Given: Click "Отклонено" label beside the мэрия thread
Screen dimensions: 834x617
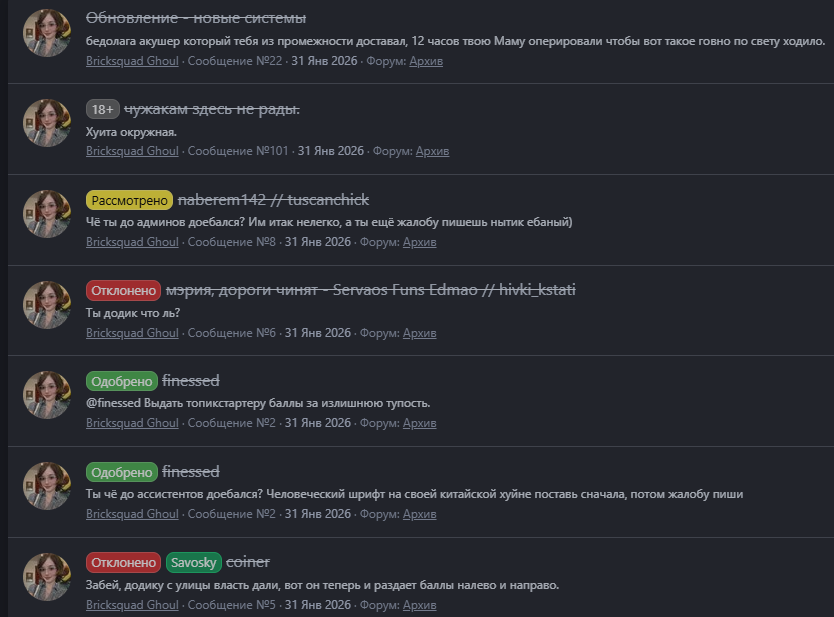Looking at the screenshot, I should click(x=124, y=290).
